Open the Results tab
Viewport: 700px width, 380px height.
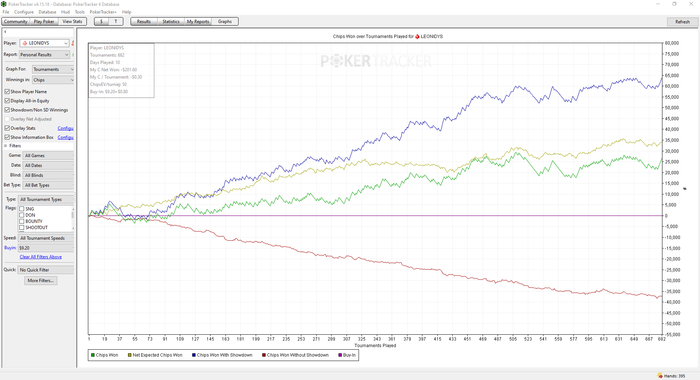144,21
